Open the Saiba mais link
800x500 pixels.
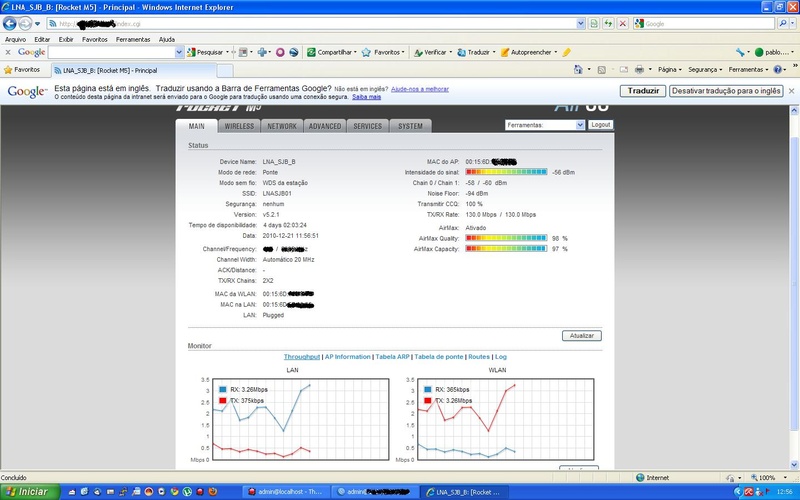pos(366,97)
